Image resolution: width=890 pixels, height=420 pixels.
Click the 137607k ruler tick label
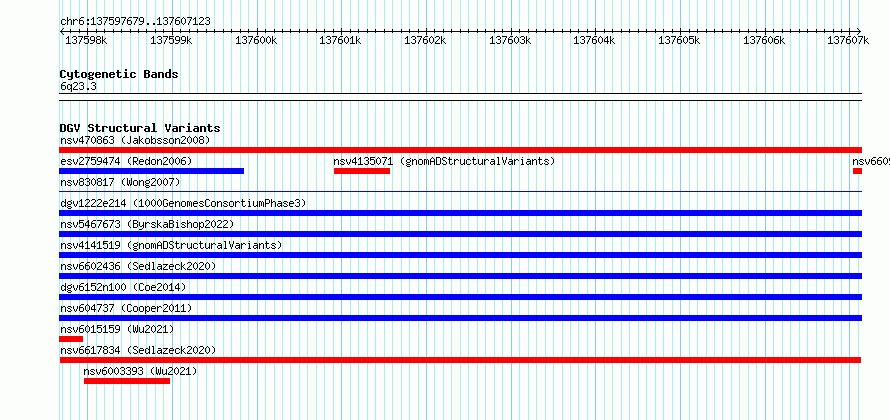[848, 40]
